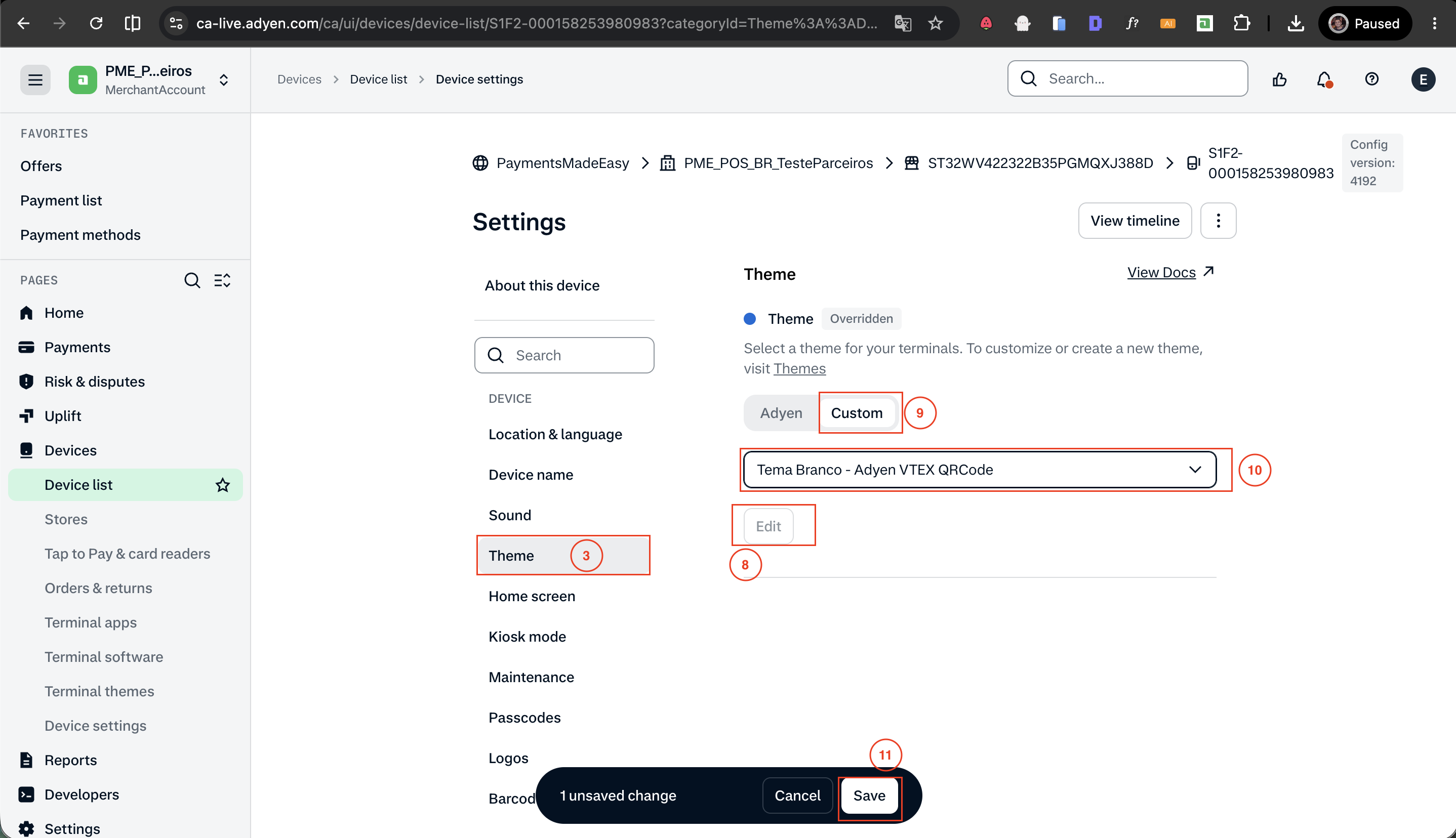Open Terminal themes in sidebar
The height and width of the screenshot is (838, 1456).
point(99,691)
